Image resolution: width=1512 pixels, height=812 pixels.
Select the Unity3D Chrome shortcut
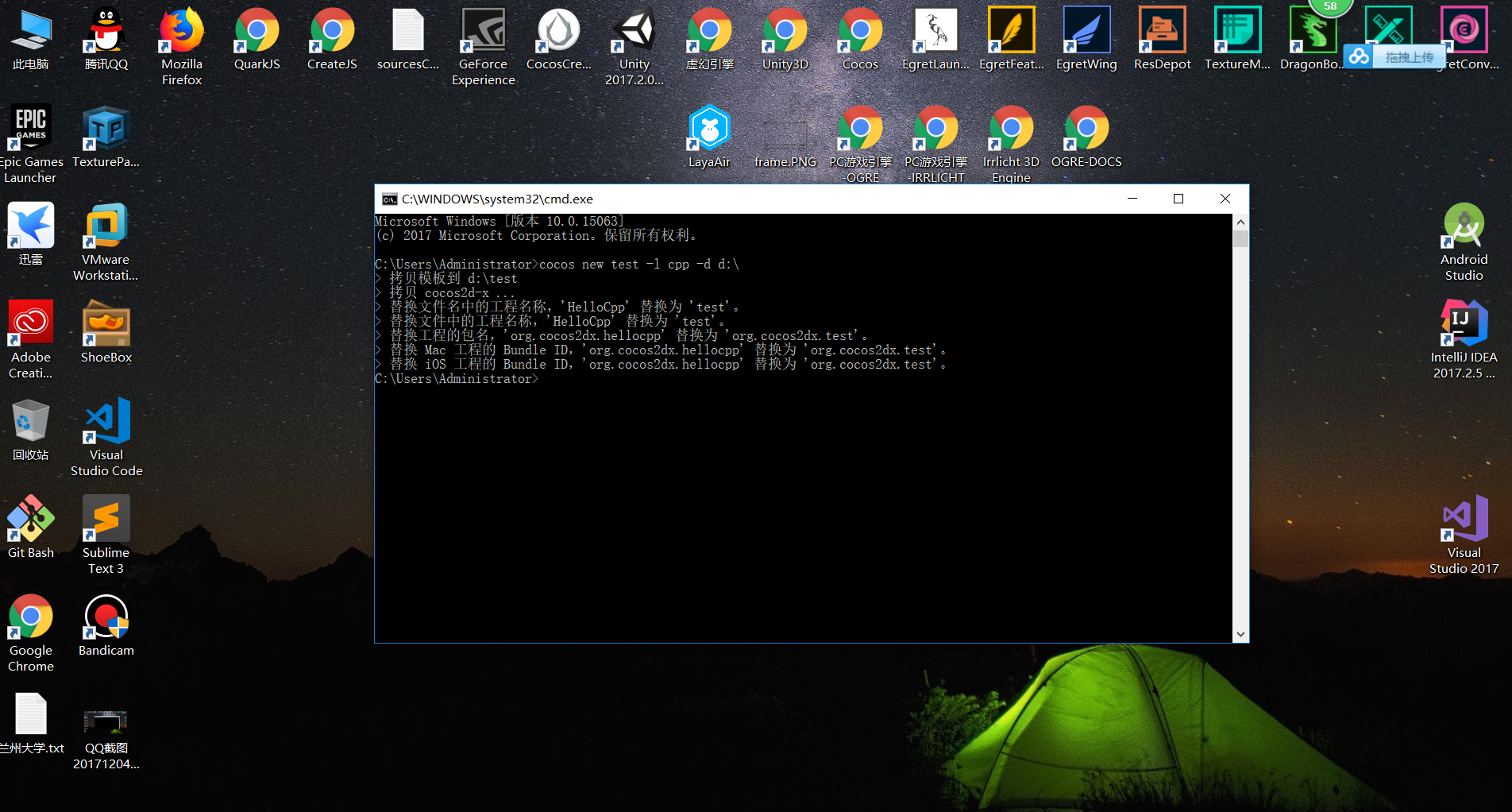pos(785,39)
